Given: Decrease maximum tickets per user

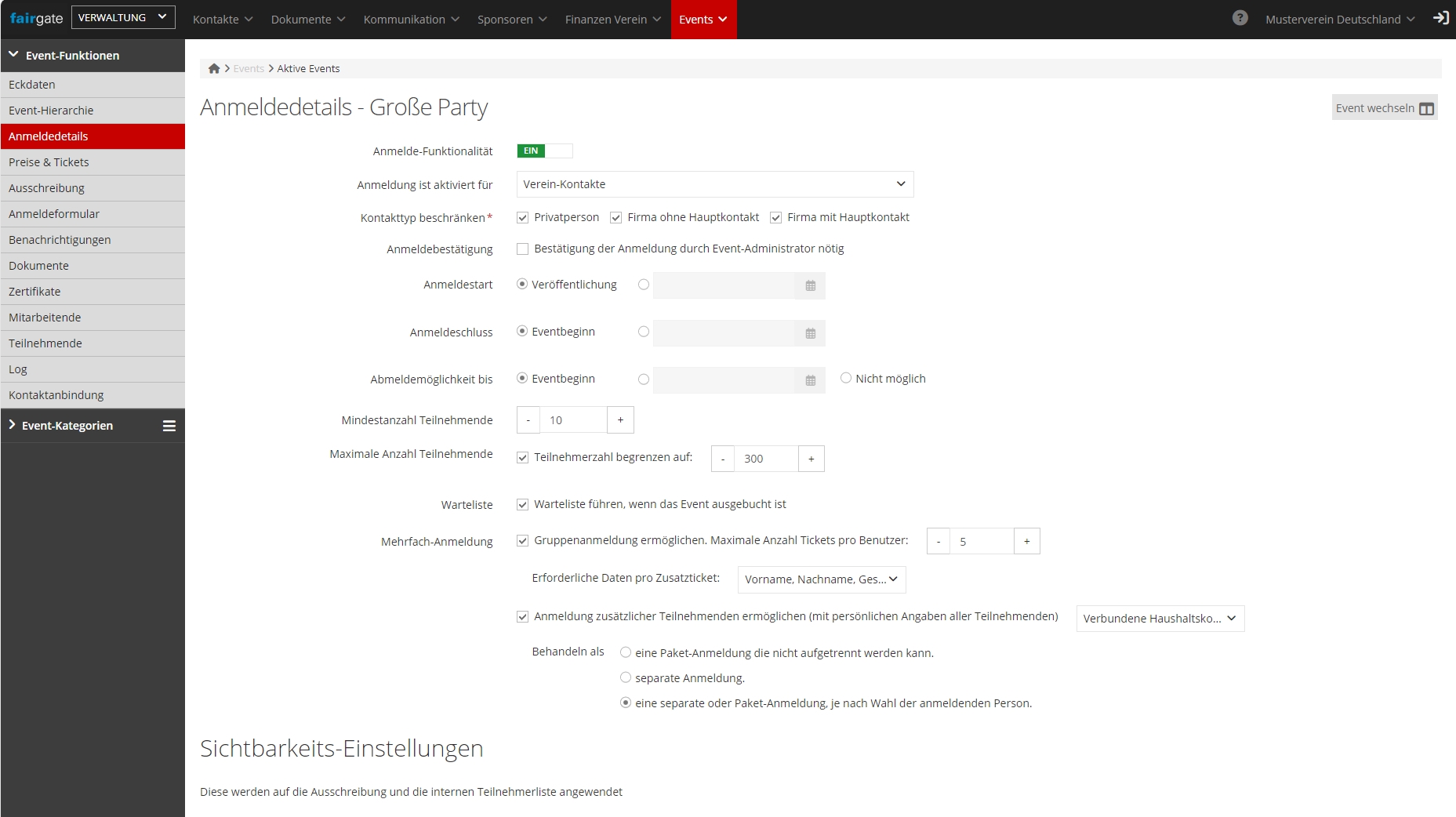Looking at the screenshot, I should point(939,541).
